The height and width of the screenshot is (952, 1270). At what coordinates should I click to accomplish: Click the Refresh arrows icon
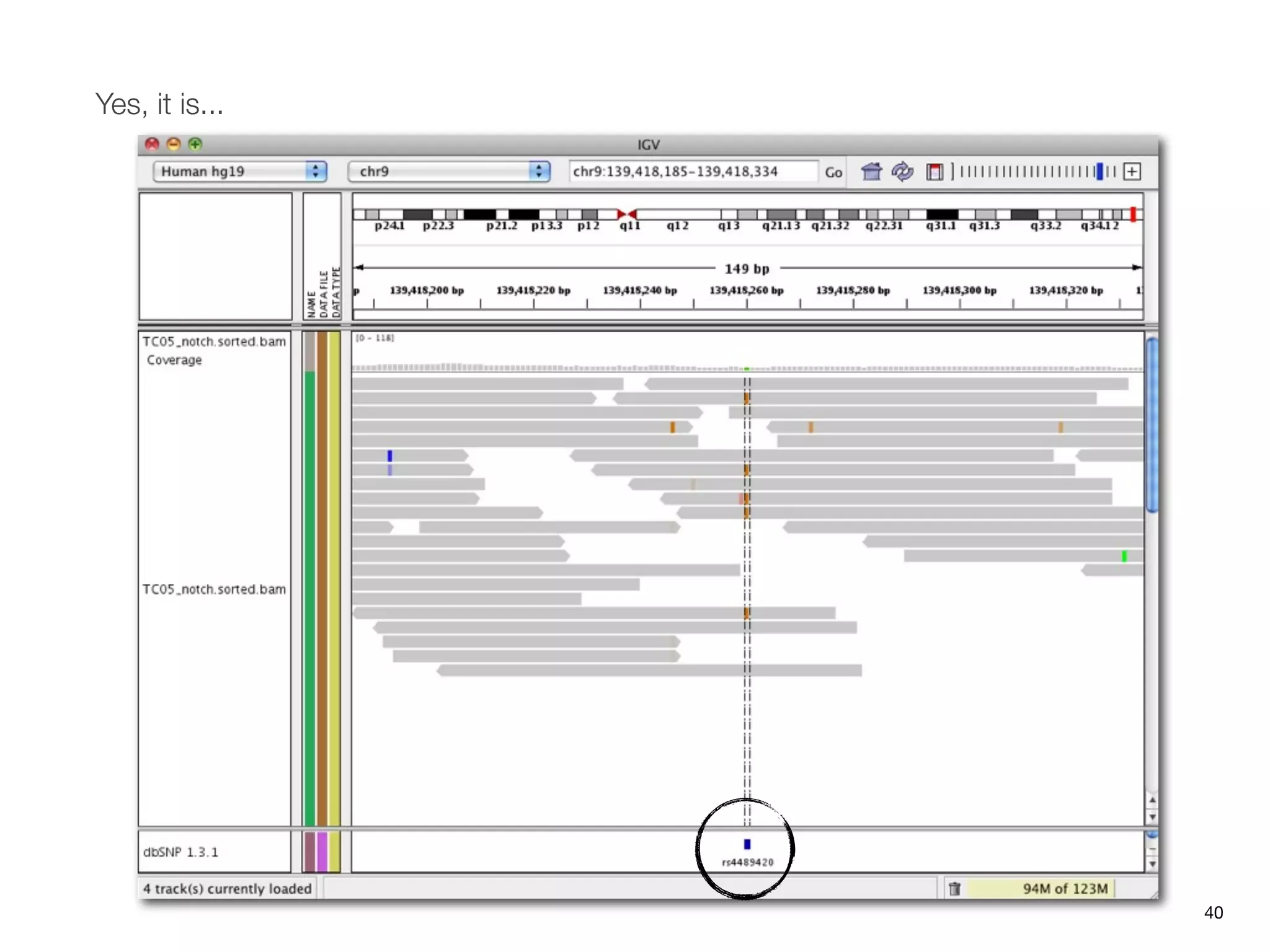tap(902, 172)
